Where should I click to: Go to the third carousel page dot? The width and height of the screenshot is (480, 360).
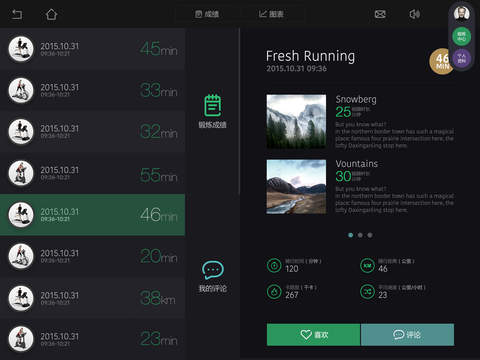[370, 235]
